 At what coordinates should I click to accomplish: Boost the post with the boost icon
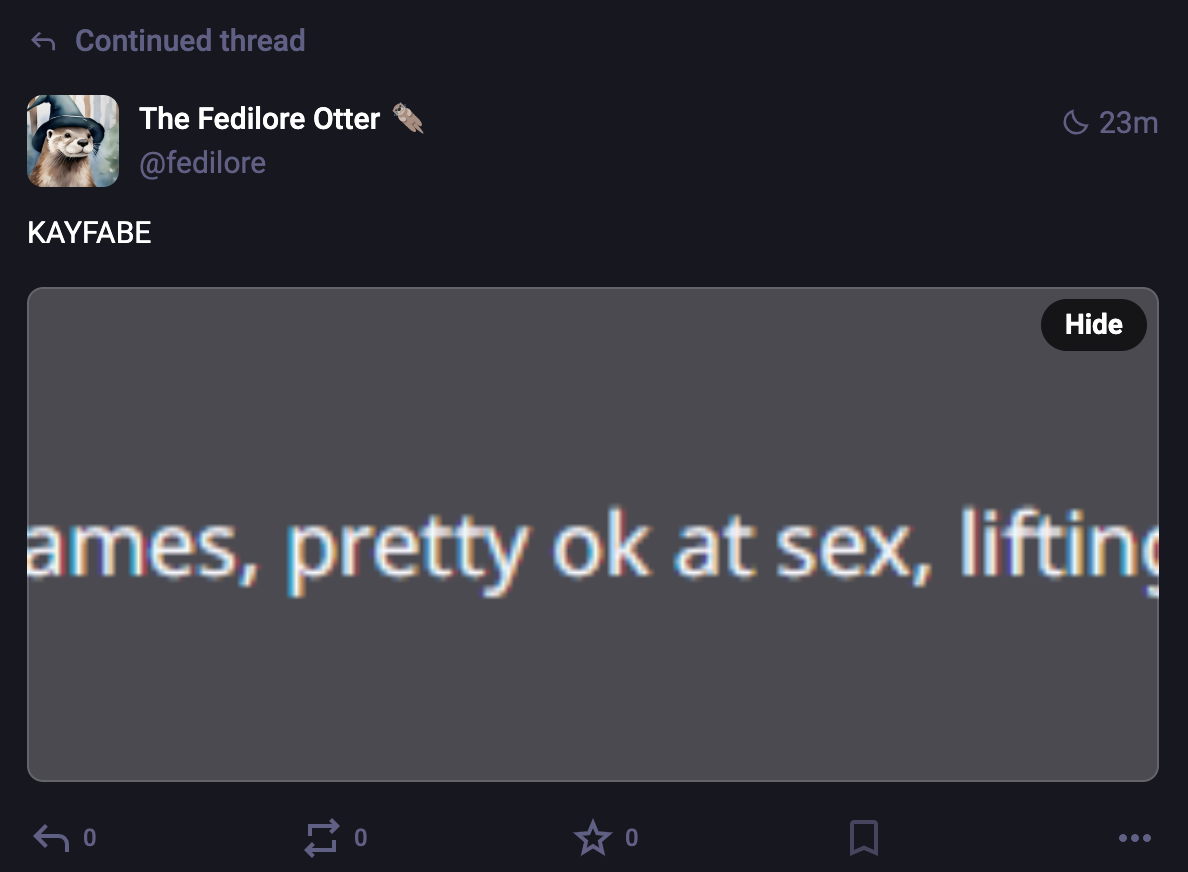click(322, 838)
